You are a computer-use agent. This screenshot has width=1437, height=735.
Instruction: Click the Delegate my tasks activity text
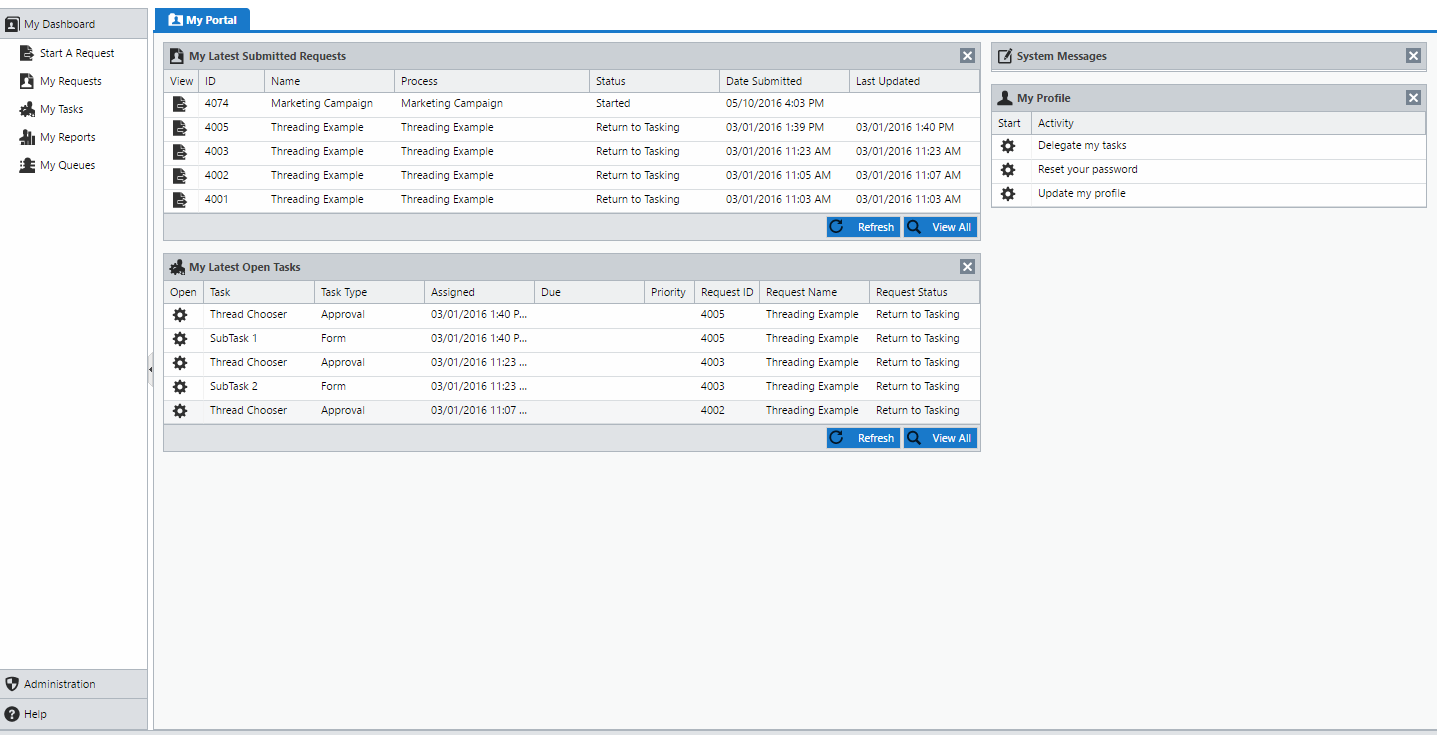(1082, 145)
